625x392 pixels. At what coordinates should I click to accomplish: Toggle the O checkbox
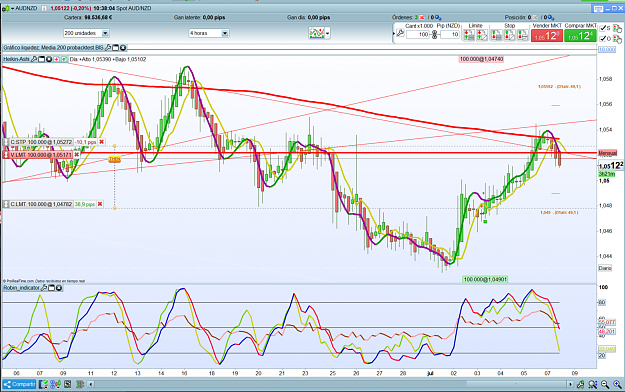click(x=603, y=39)
